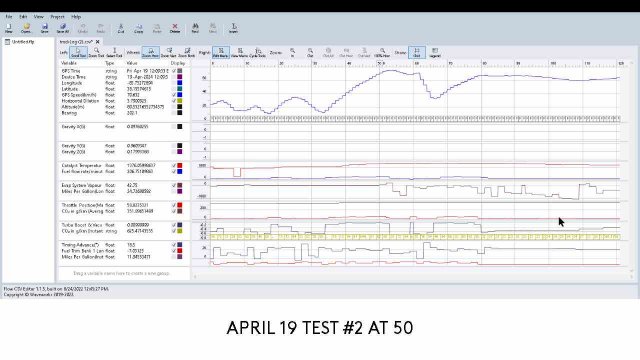Select the open CSV file tab
640x360 pixels.
pos(76,42)
